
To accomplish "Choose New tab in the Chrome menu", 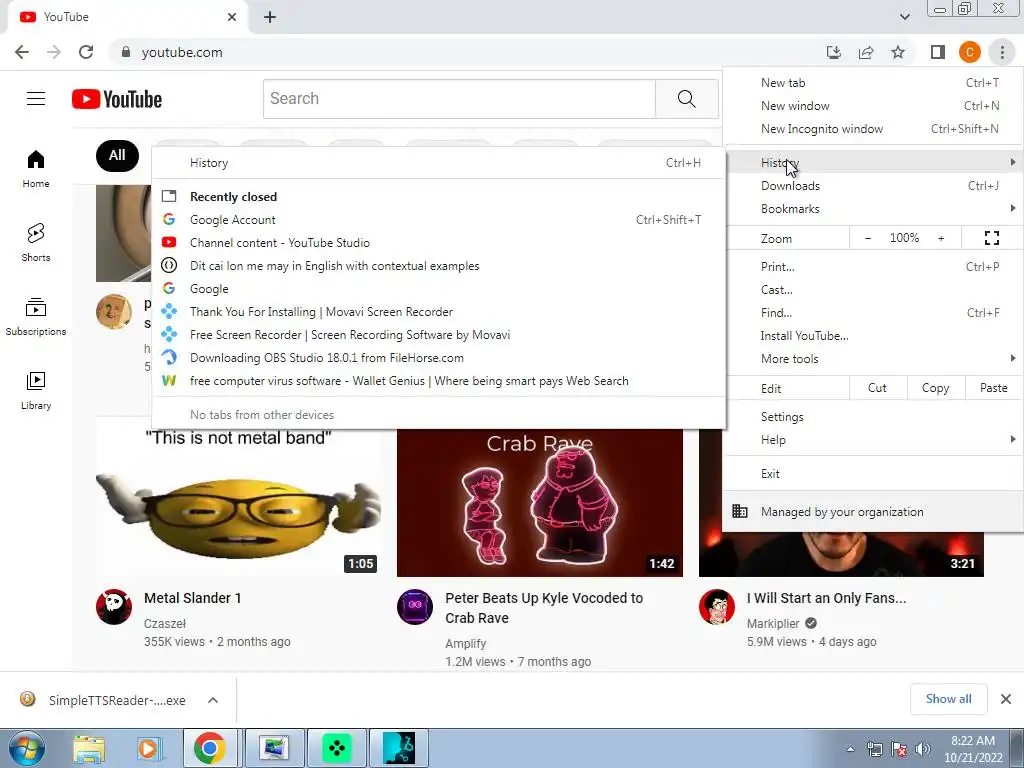I will click(872, 83).
